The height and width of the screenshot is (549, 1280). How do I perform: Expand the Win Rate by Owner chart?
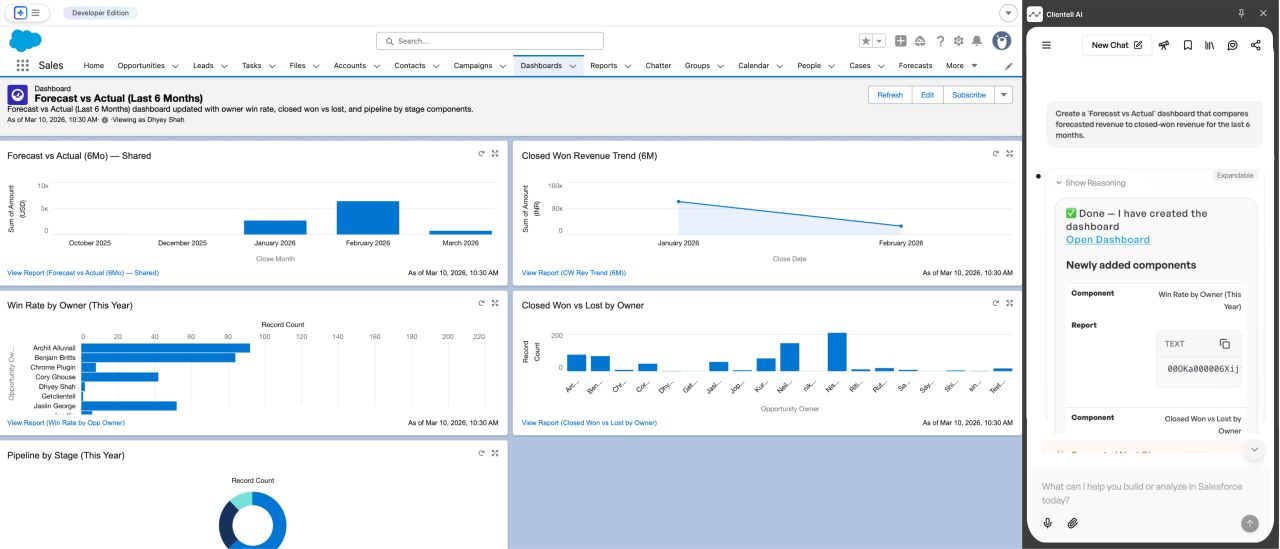pyautogui.click(x=495, y=304)
